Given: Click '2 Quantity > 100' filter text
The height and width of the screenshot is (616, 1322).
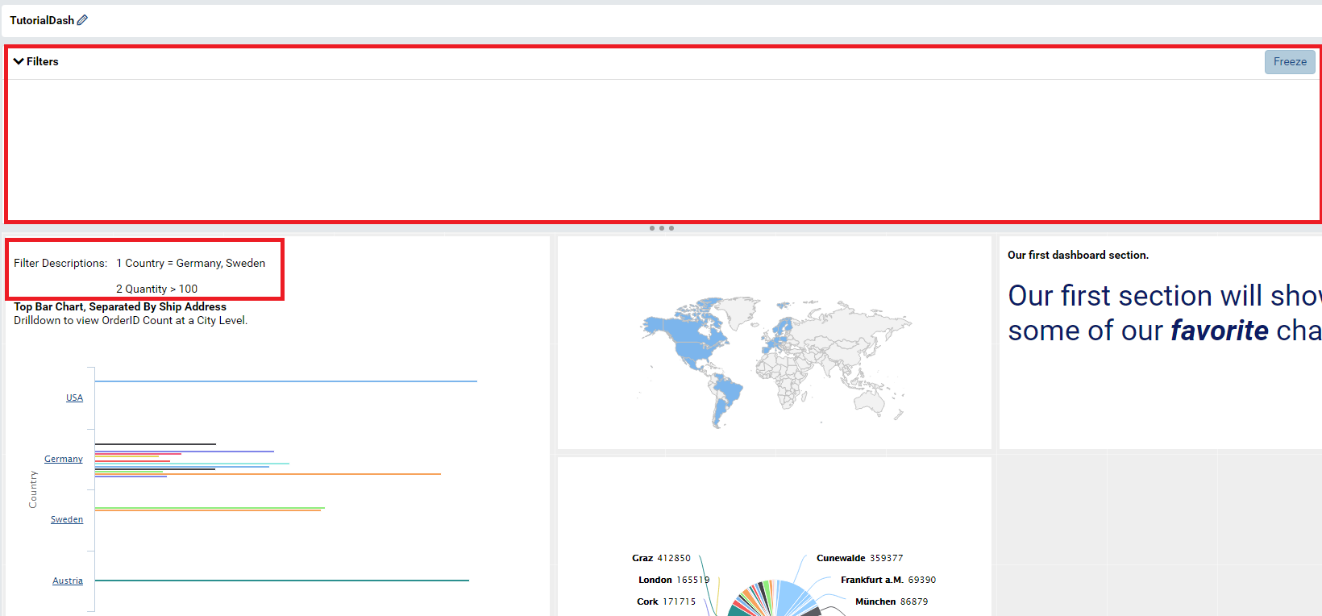Looking at the screenshot, I should (157, 290).
